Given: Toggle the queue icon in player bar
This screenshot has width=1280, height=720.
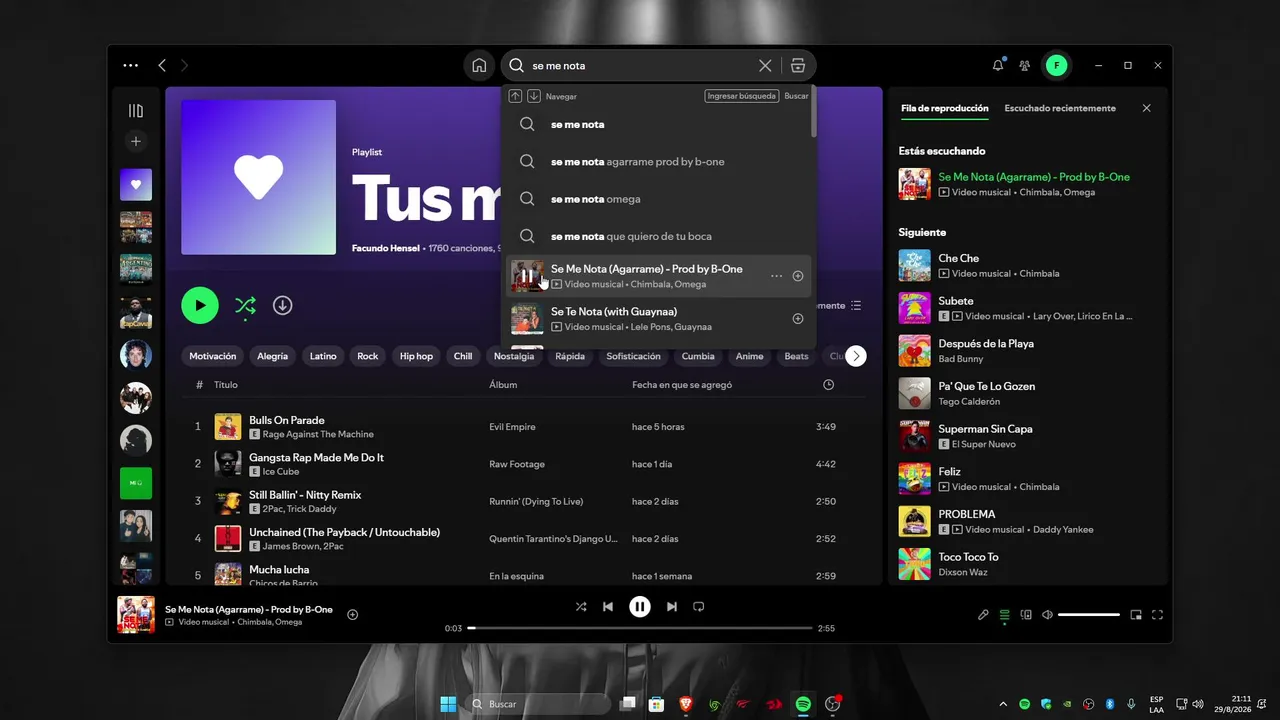Looking at the screenshot, I should [1005, 615].
